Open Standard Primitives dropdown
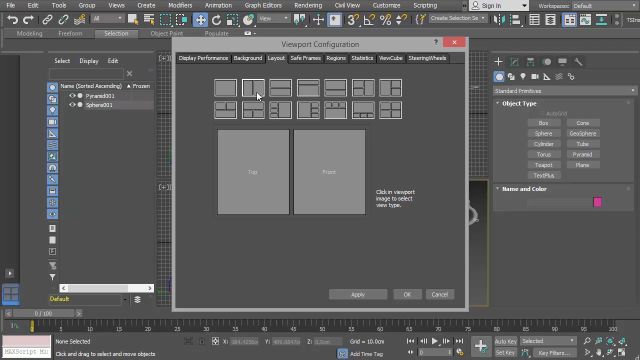 pyautogui.click(x=565, y=91)
